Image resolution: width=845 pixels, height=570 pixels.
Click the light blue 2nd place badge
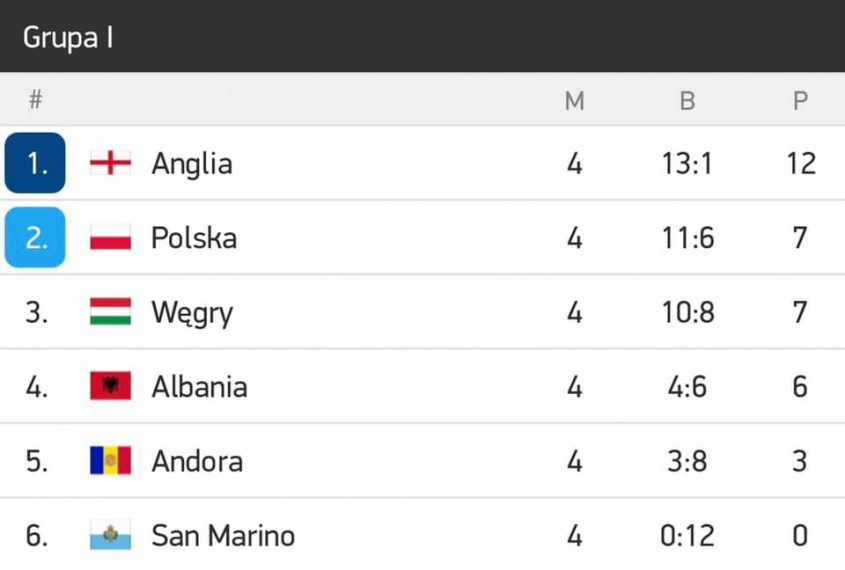pos(35,238)
